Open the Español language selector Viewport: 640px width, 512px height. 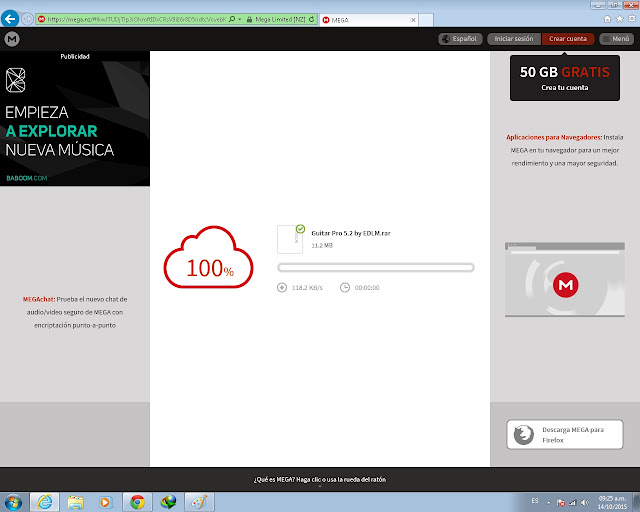click(460, 39)
